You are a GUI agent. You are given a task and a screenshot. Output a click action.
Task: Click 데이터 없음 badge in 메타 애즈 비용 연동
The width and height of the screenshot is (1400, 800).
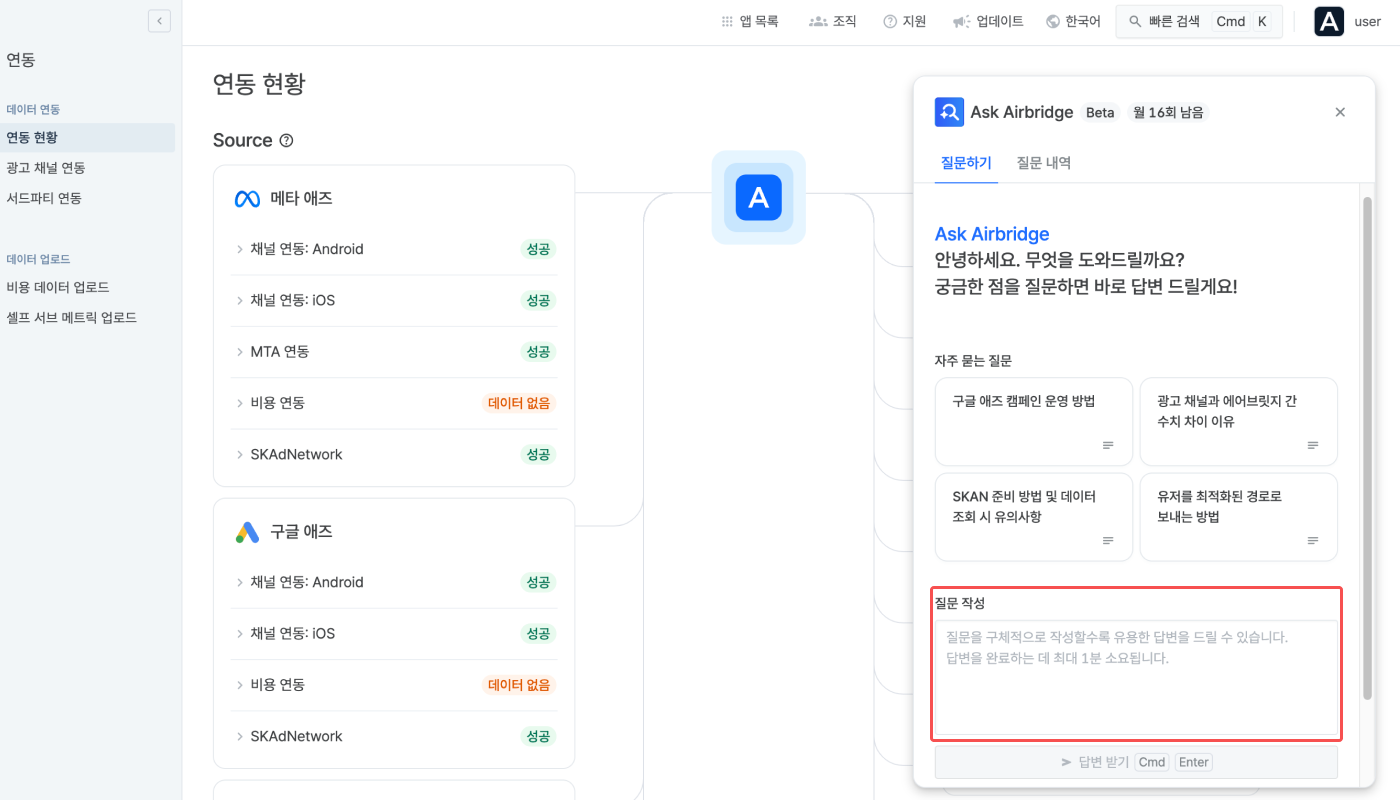pyautogui.click(x=519, y=403)
